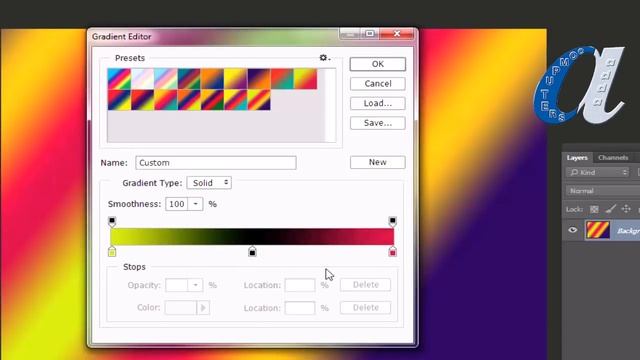Viewport: 640px width, 360px height.
Task: Select the black middle color stop
Action: (x=252, y=251)
